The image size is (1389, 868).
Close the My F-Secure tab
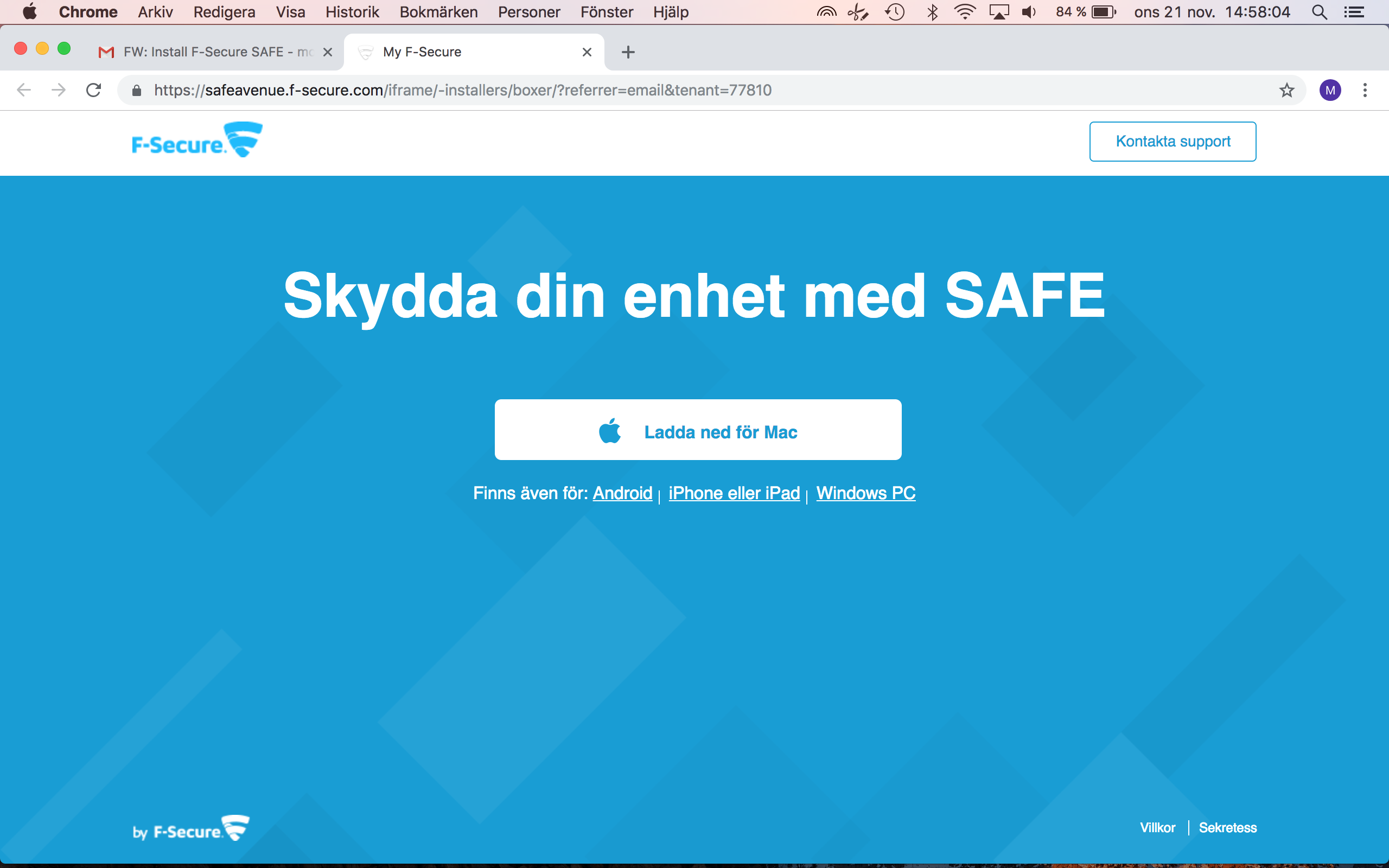[587, 52]
